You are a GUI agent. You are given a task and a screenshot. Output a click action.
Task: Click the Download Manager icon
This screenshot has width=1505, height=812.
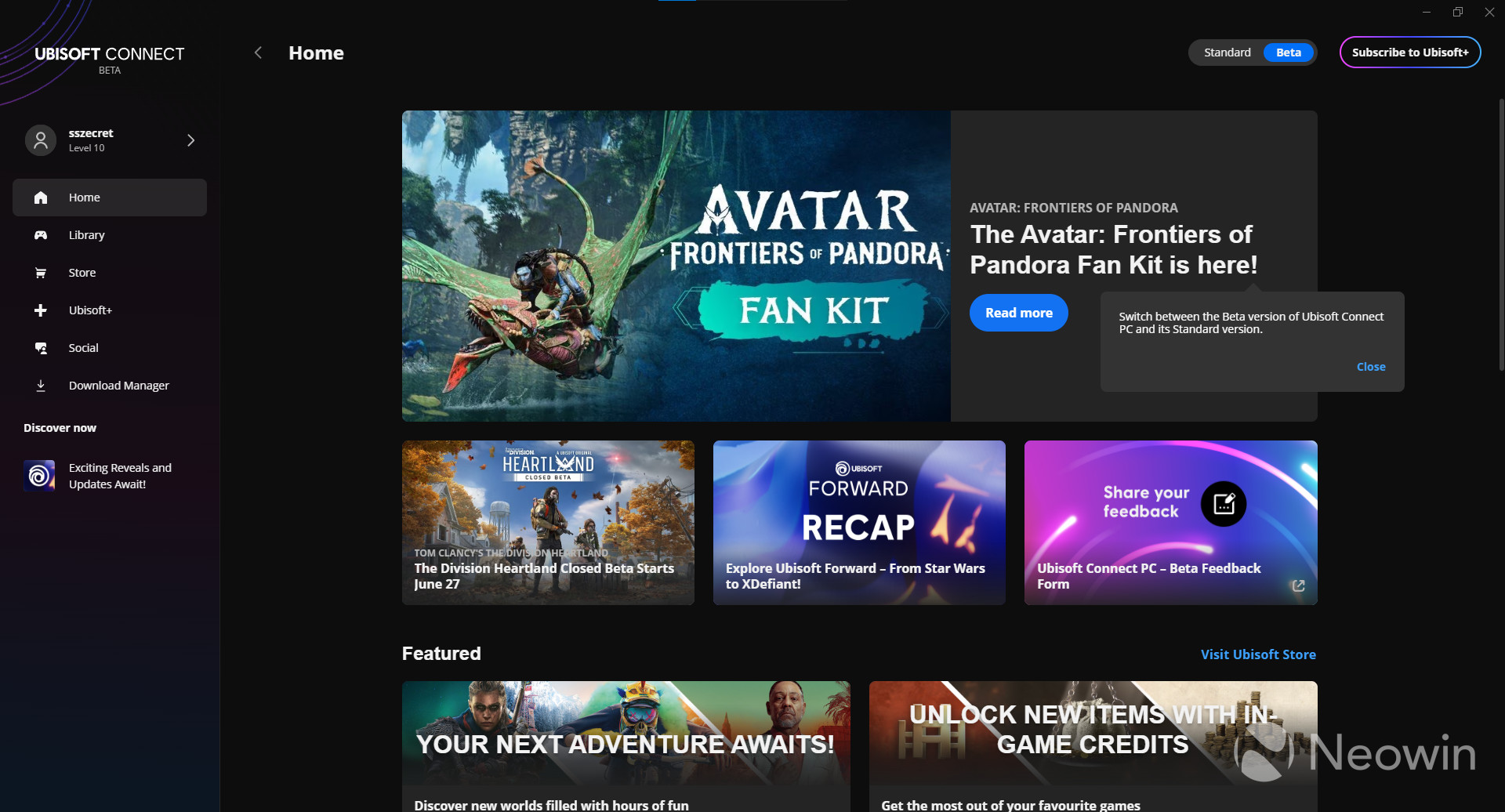40,385
